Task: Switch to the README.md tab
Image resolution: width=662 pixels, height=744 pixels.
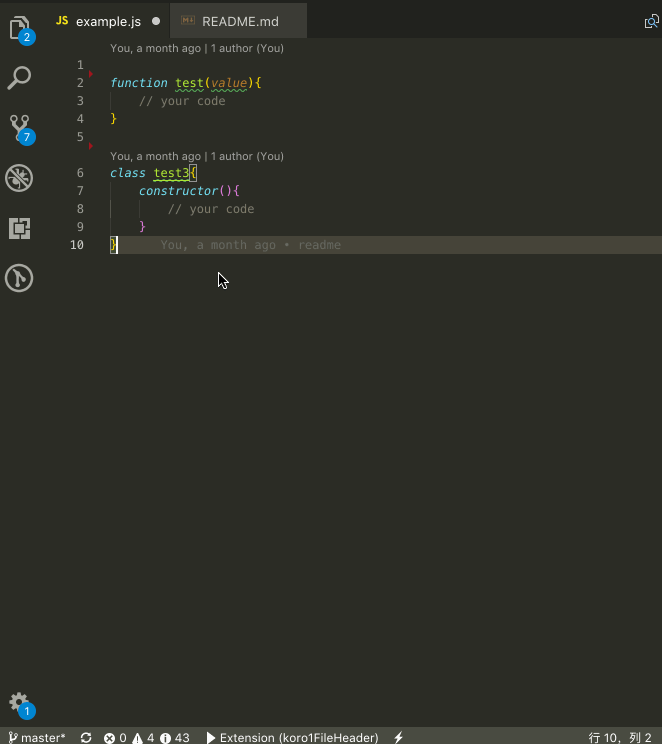Action: (x=240, y=21)
